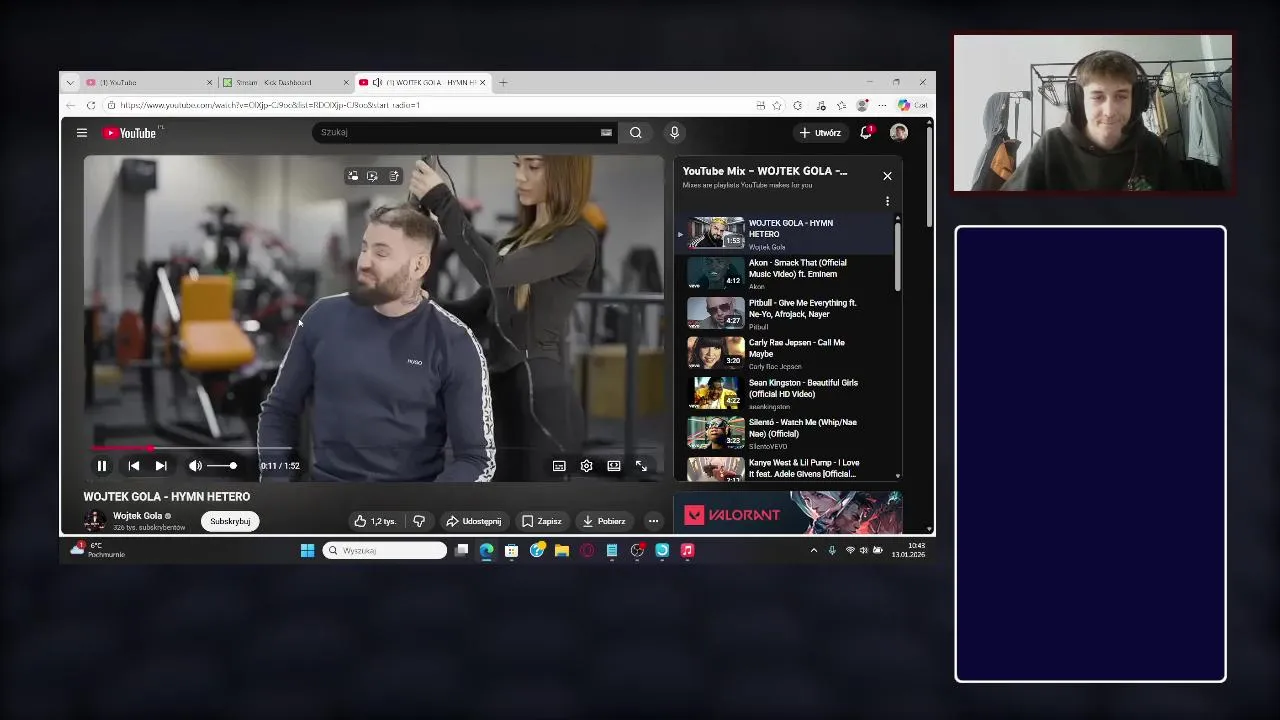Open the playlist panel three-dot options

[887, 201]
